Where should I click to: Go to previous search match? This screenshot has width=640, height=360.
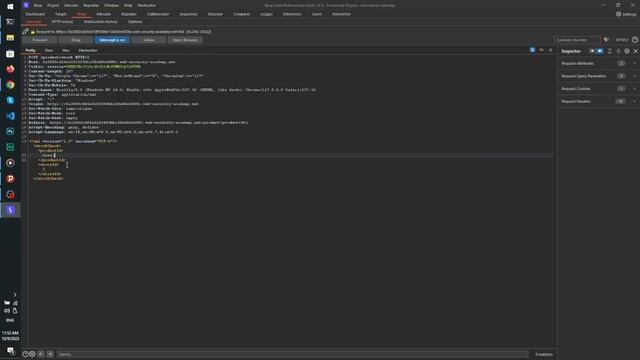pos(41,354)
